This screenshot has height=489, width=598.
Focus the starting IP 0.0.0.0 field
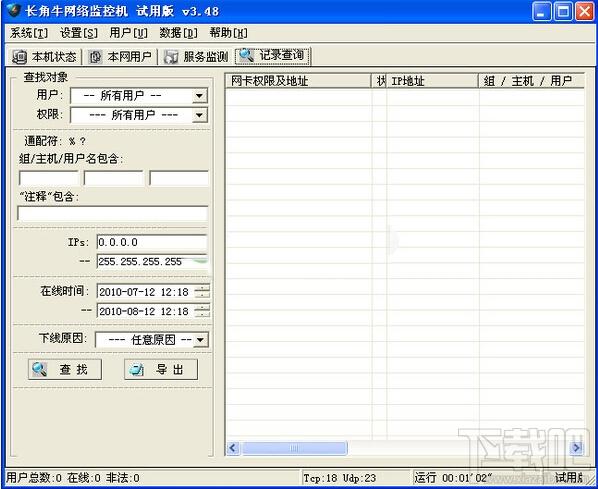pyautogui.click(x=152, y=242)
